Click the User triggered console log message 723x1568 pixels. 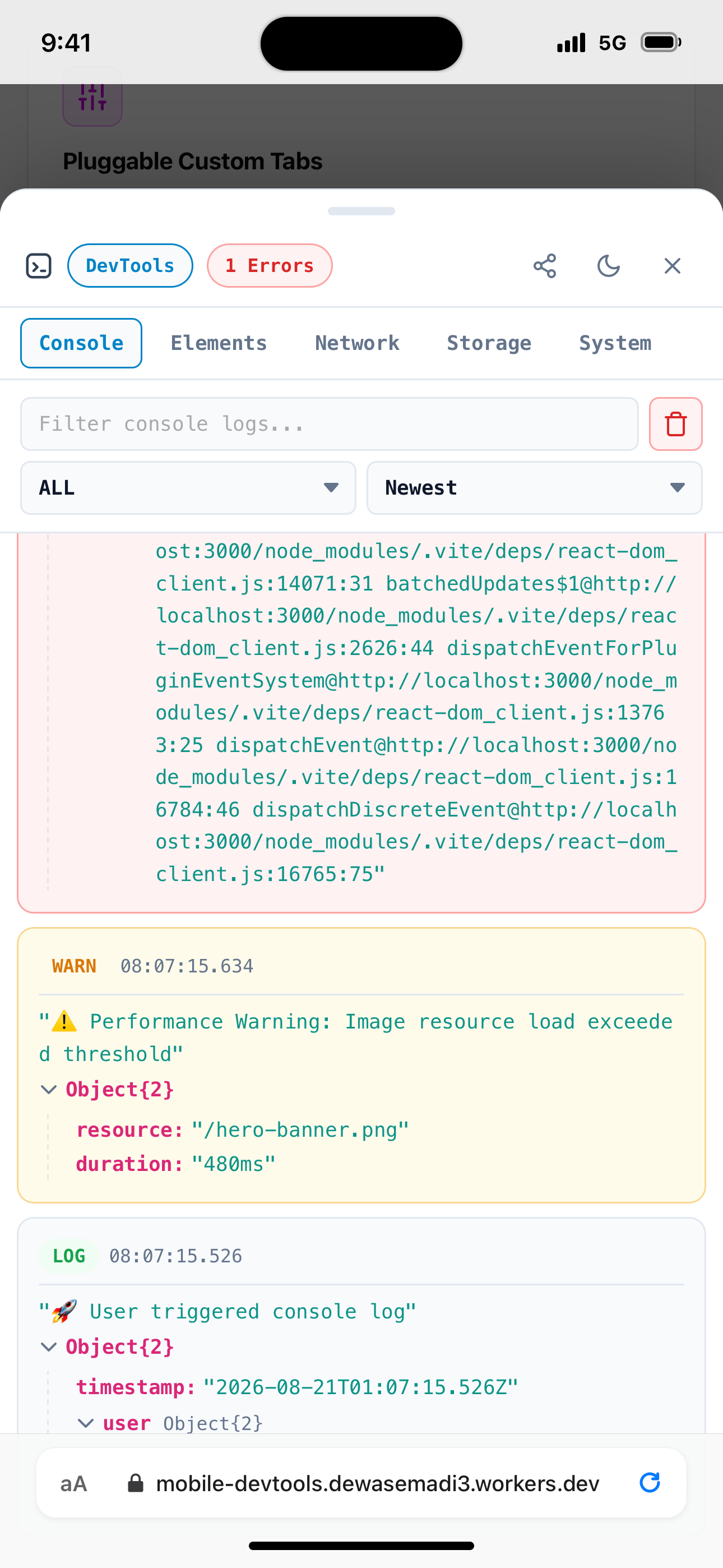click(x=228, y=1311)
